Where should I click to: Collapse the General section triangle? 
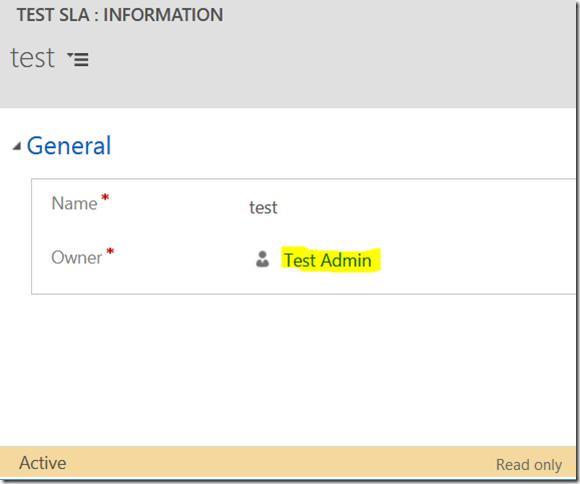click(x=16, y=147)
